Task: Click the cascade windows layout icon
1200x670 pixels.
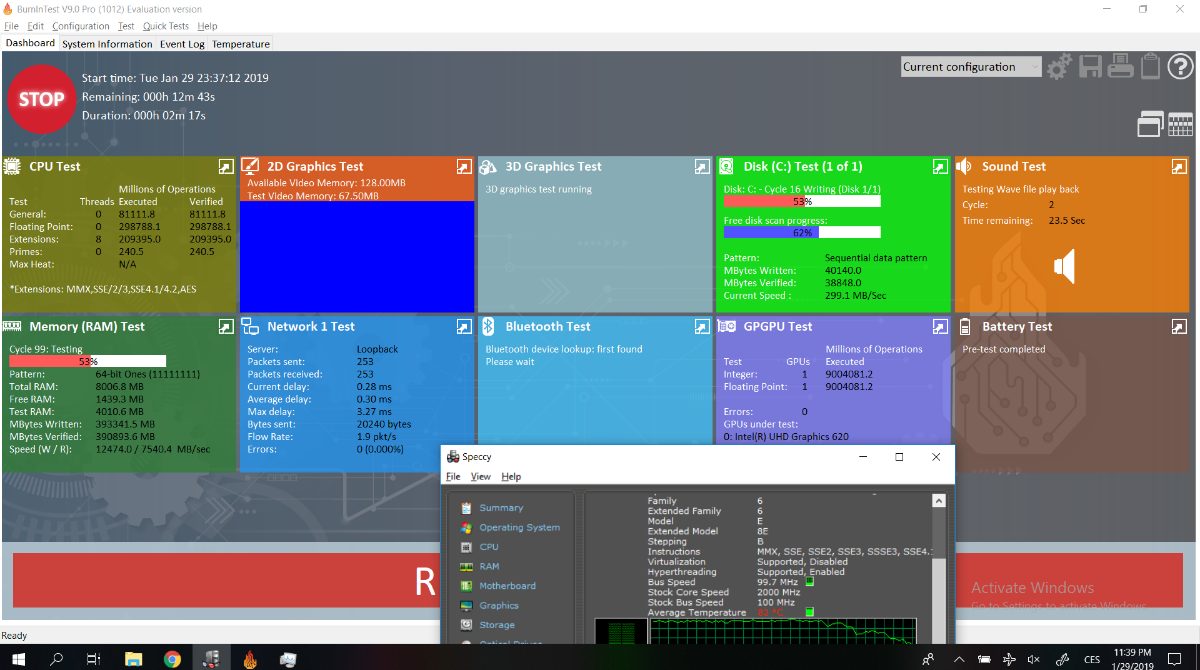Action: 1150,124
